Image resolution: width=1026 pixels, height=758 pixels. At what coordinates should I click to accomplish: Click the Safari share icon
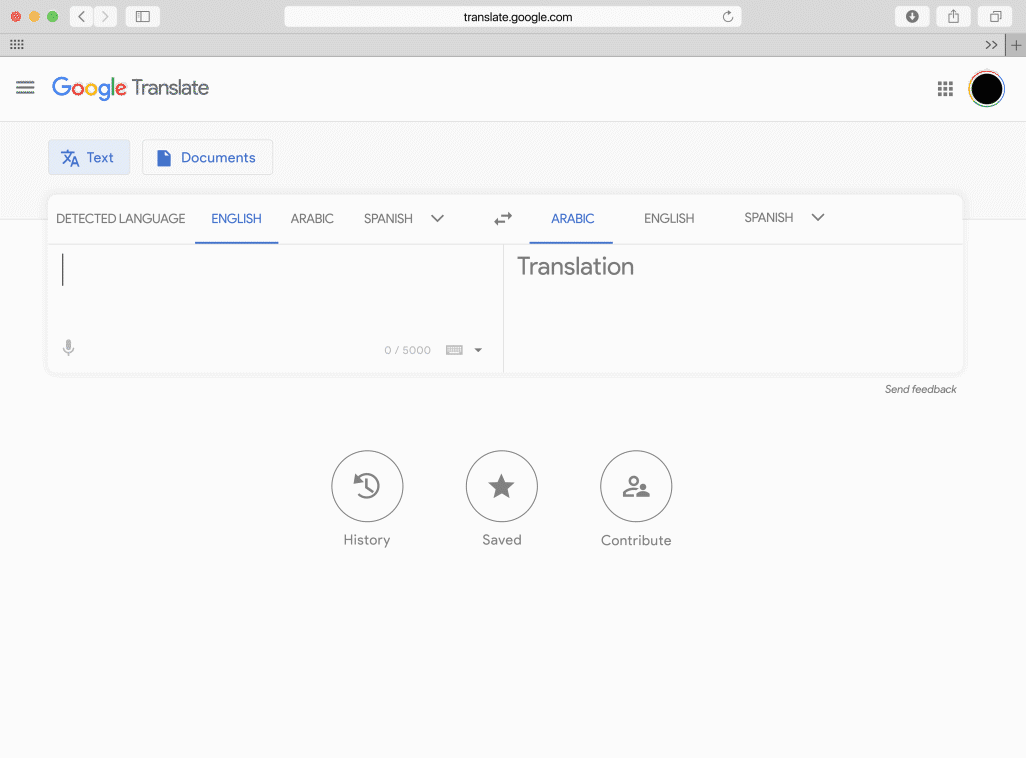[952, 16]
